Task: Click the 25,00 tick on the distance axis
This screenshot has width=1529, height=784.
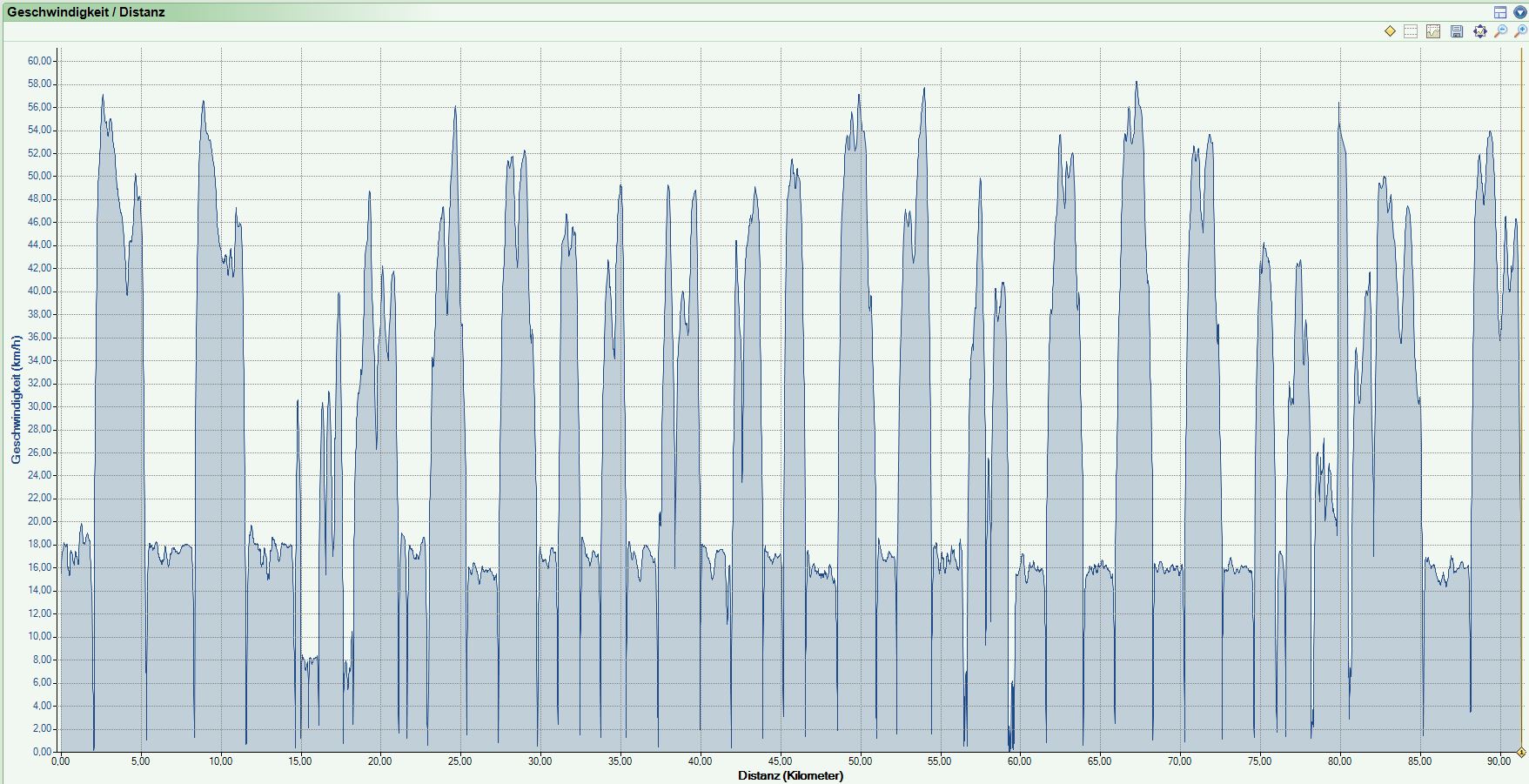Action: coord(459,761)
